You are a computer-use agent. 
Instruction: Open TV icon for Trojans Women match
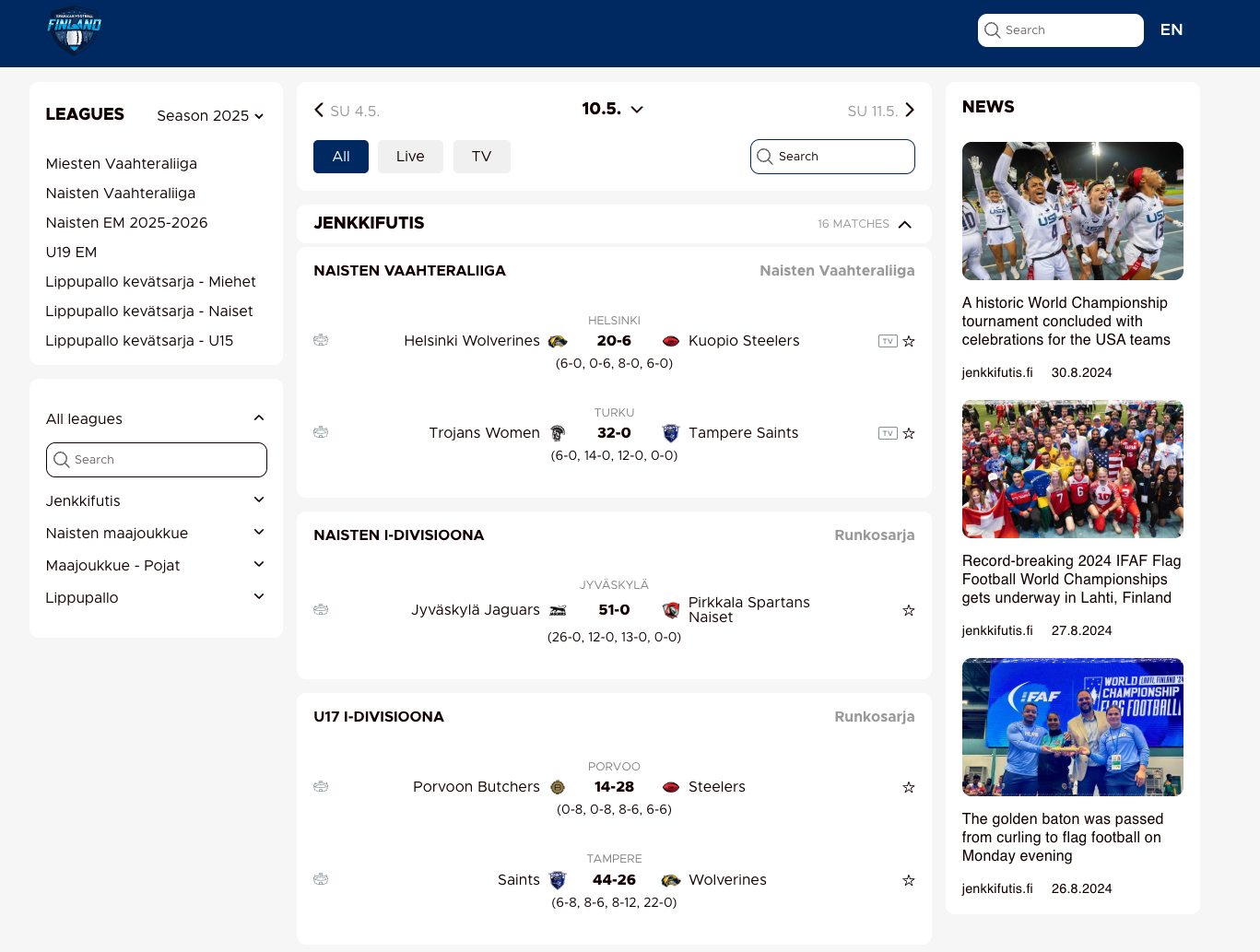(888, 433)
